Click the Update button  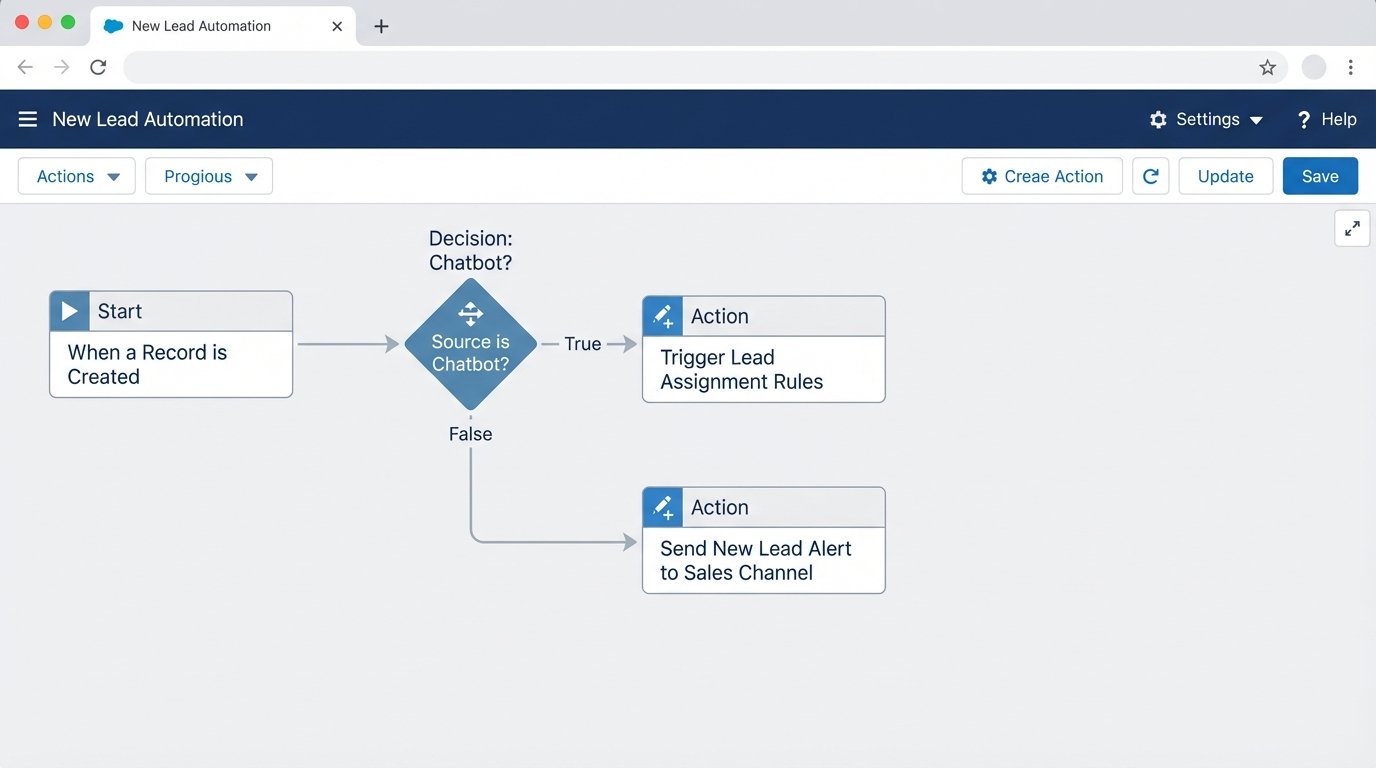point(1225,176)
